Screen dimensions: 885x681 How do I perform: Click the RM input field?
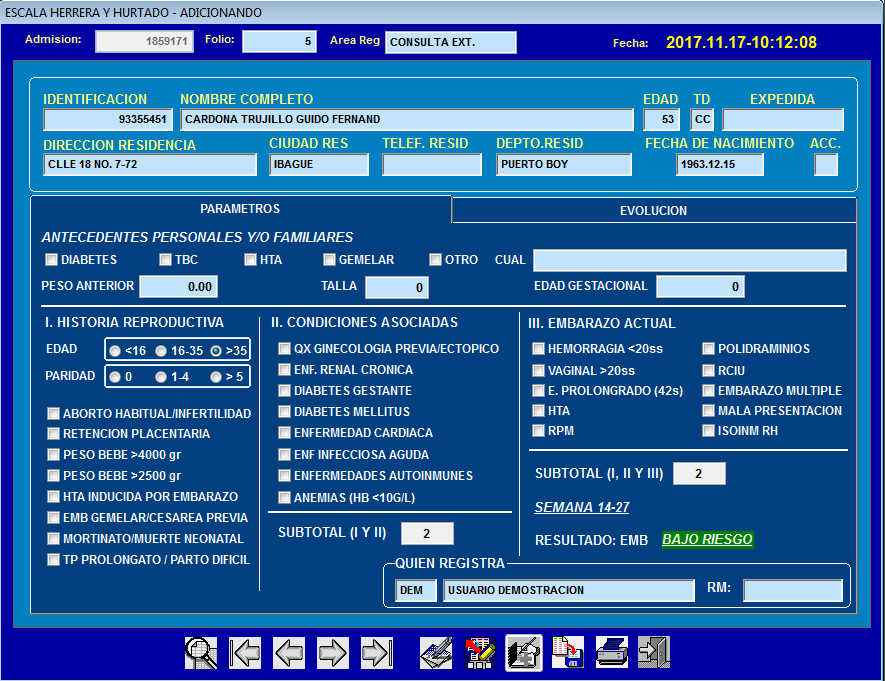pyautogui.click(x=793, y=591)
